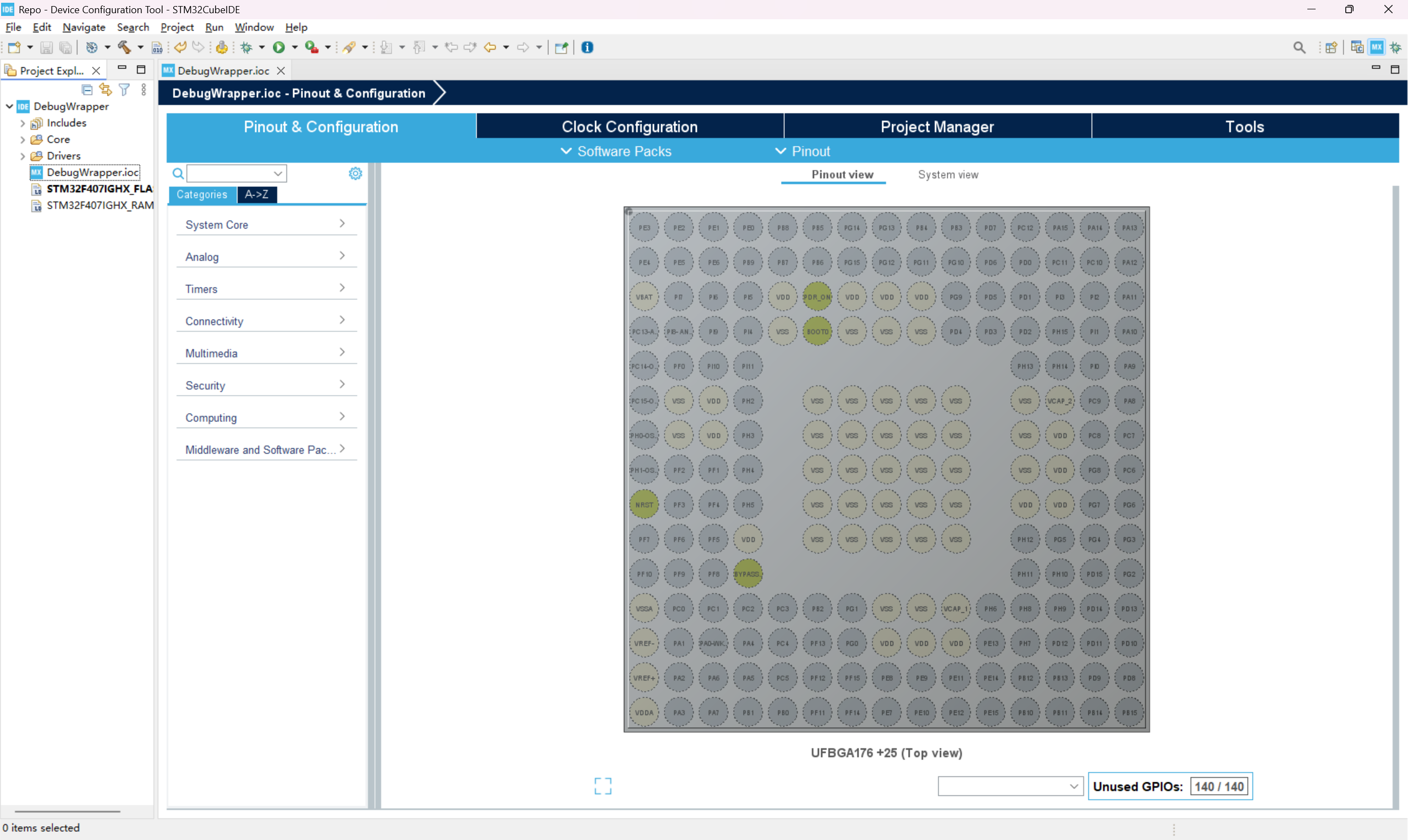Click the settings gear beside search box

click(x=355, y=173)
